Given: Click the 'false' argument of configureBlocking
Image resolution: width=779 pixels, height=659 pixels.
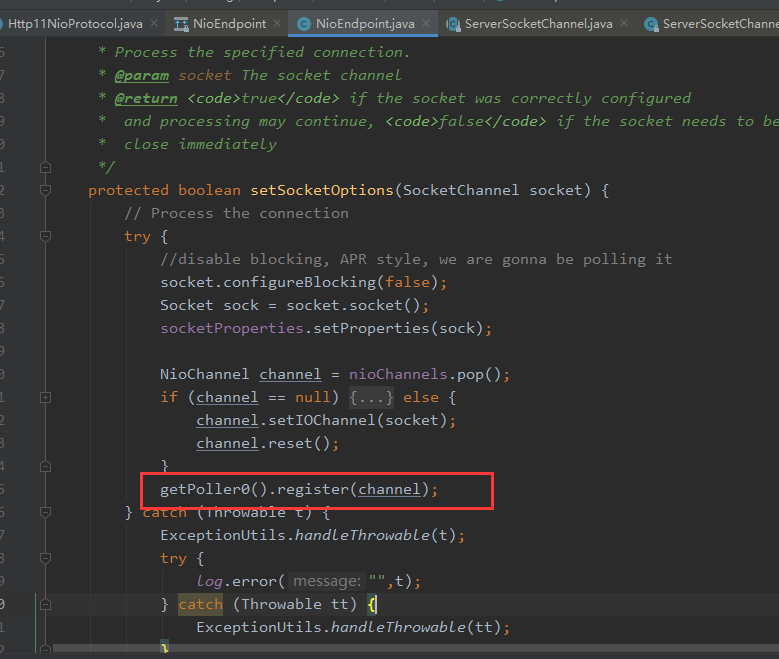Looking at the screenshot, I should point(407,282).
